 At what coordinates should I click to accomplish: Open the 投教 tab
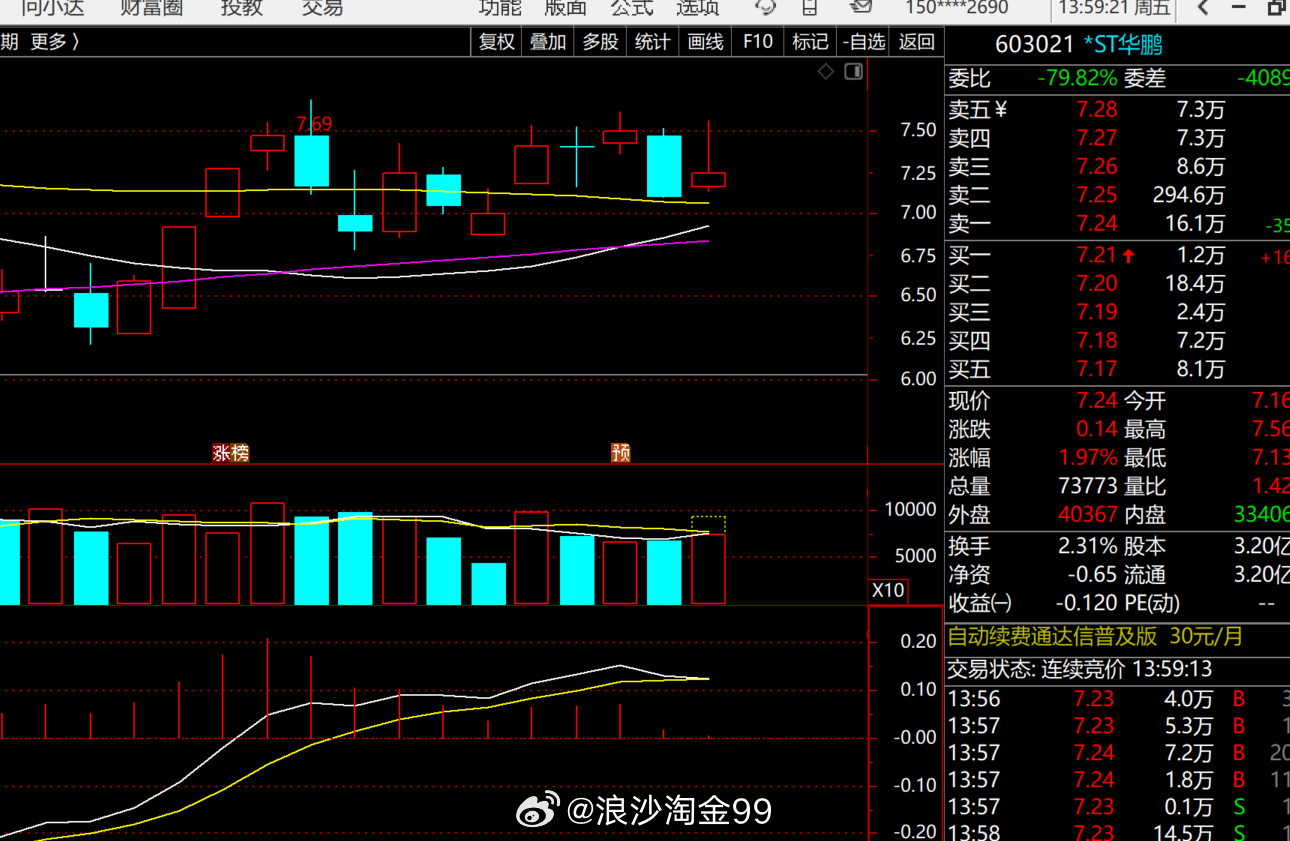coord(242,8)
